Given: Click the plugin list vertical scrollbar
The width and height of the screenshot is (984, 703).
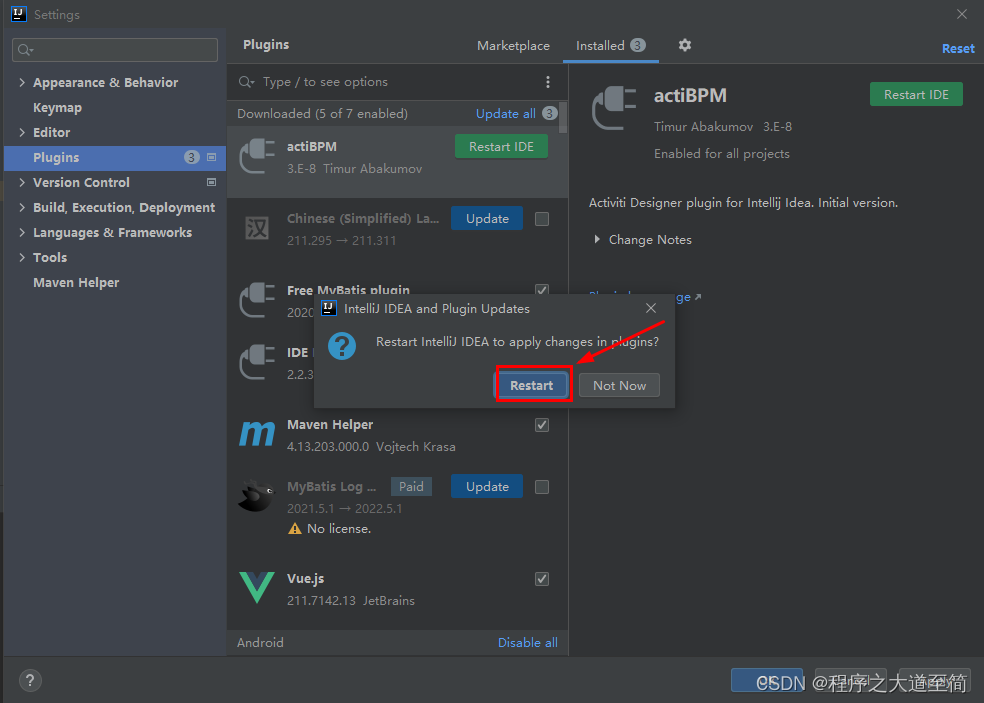Looking at the screenshot, I should pos(563,117).
